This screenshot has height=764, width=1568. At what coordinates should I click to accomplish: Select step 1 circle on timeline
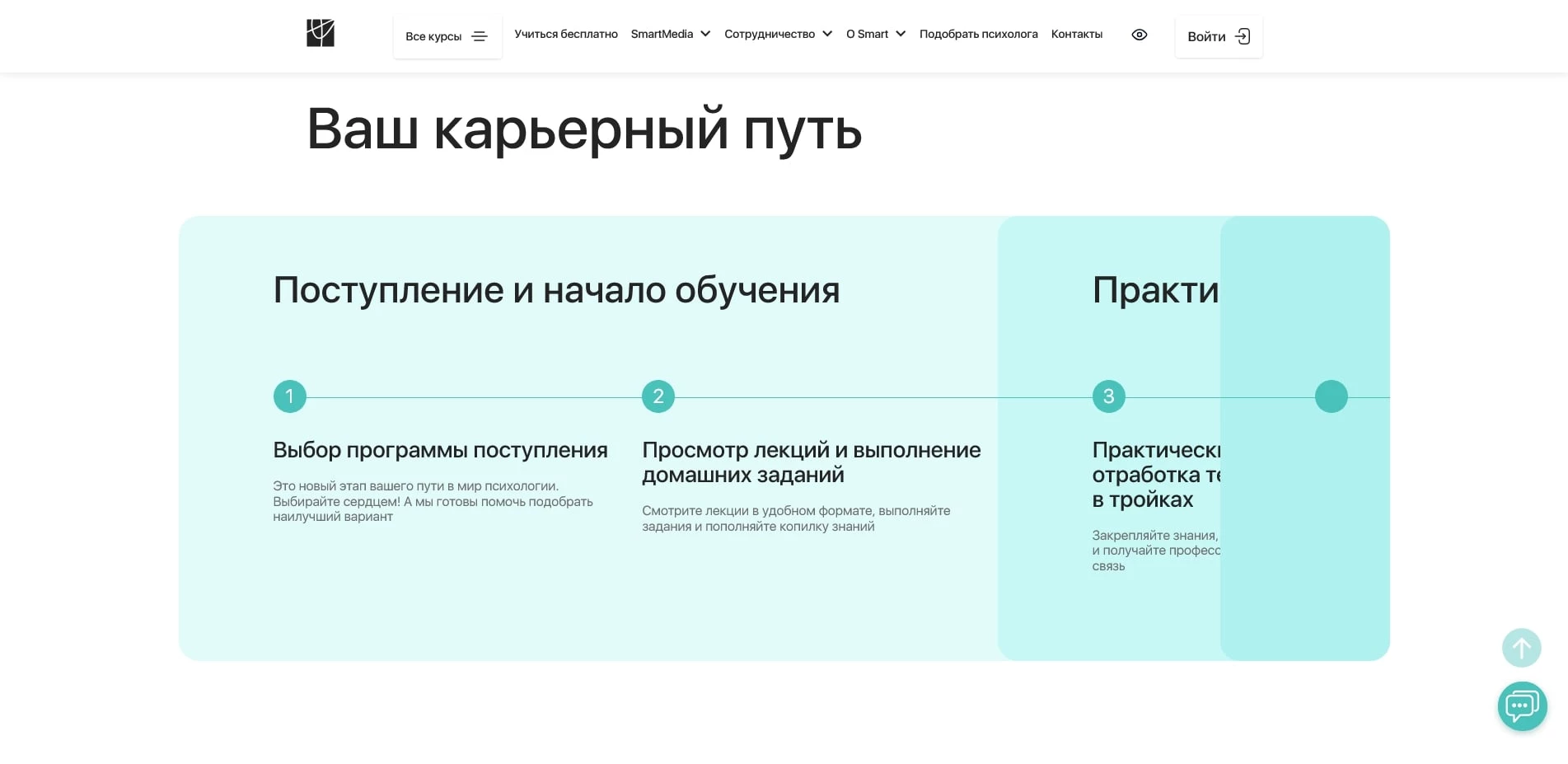[289, 396]
